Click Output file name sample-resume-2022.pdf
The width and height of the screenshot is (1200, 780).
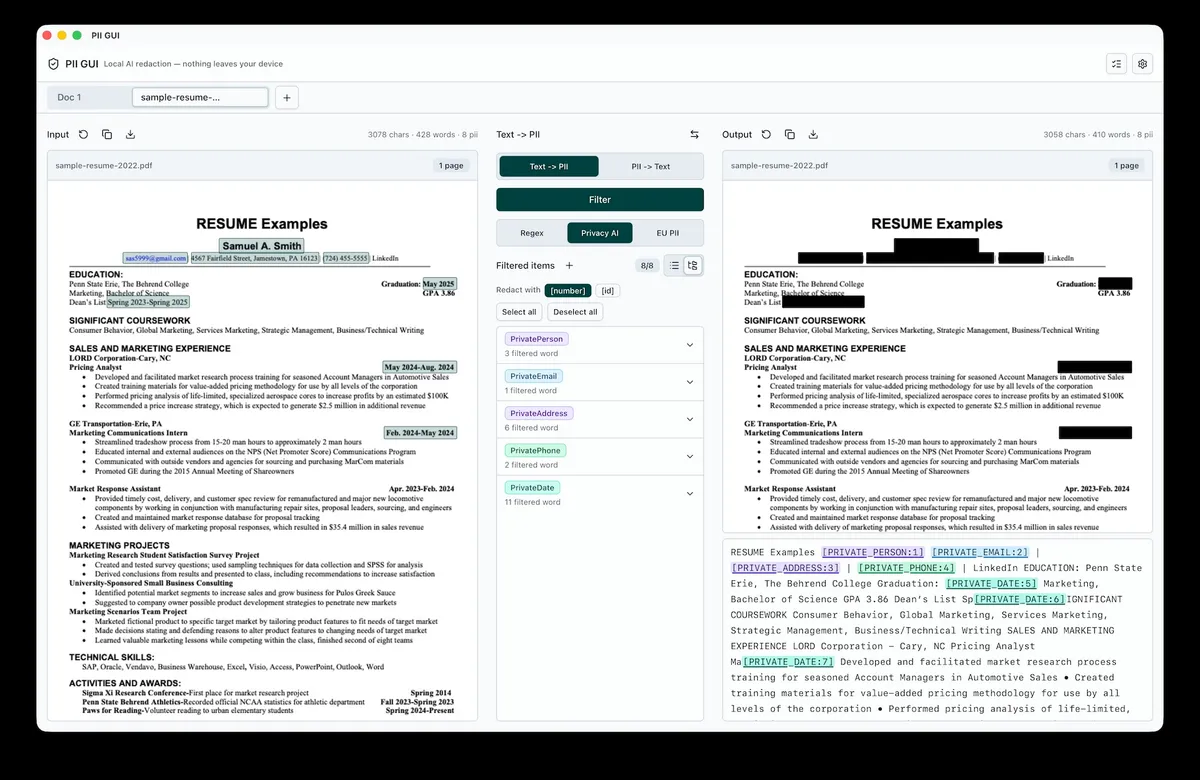click(x=780, y=166)
